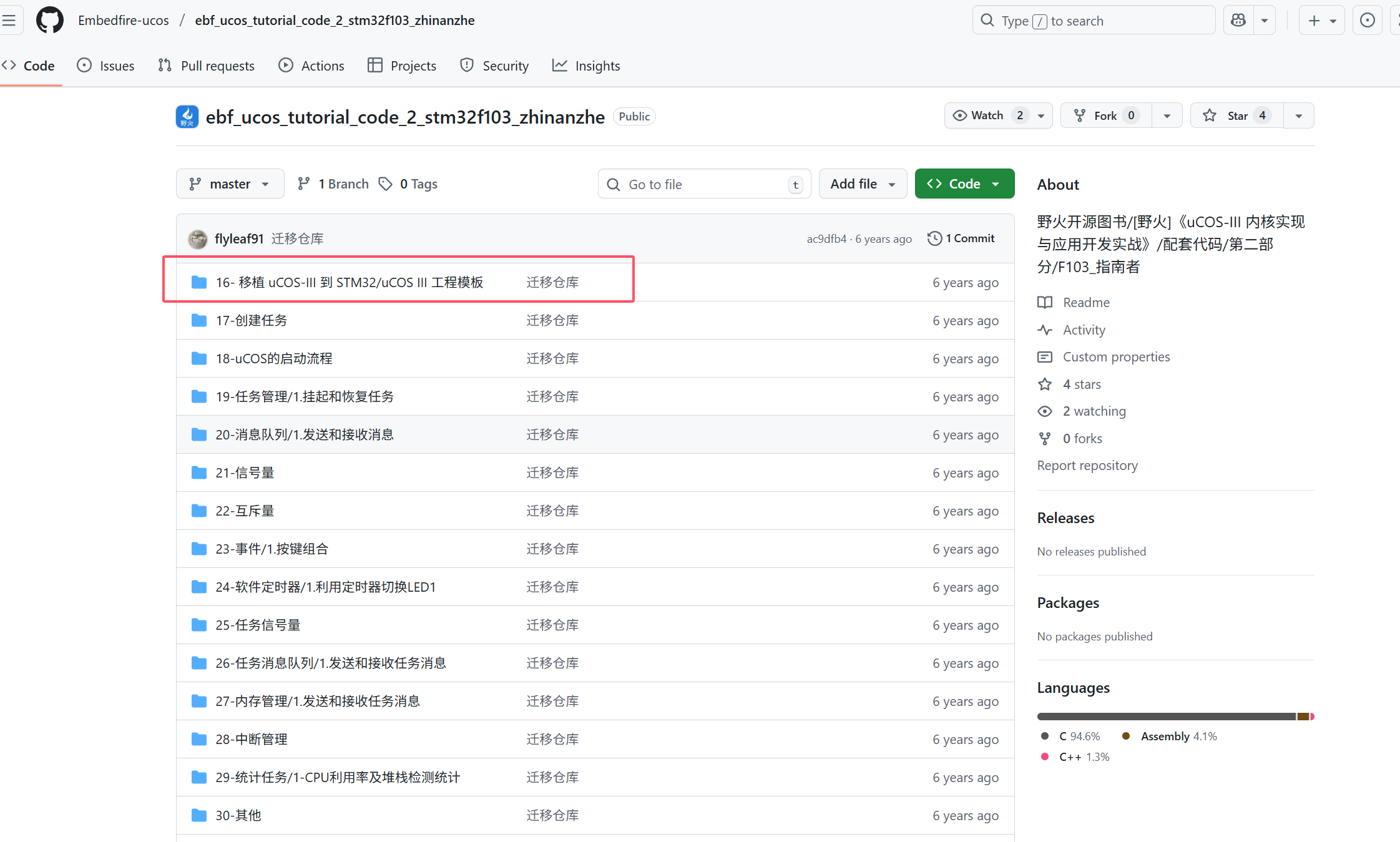Click Report repository link
The width and height of the screenshot is (1400, 842).
click(x=1087, y=466)
